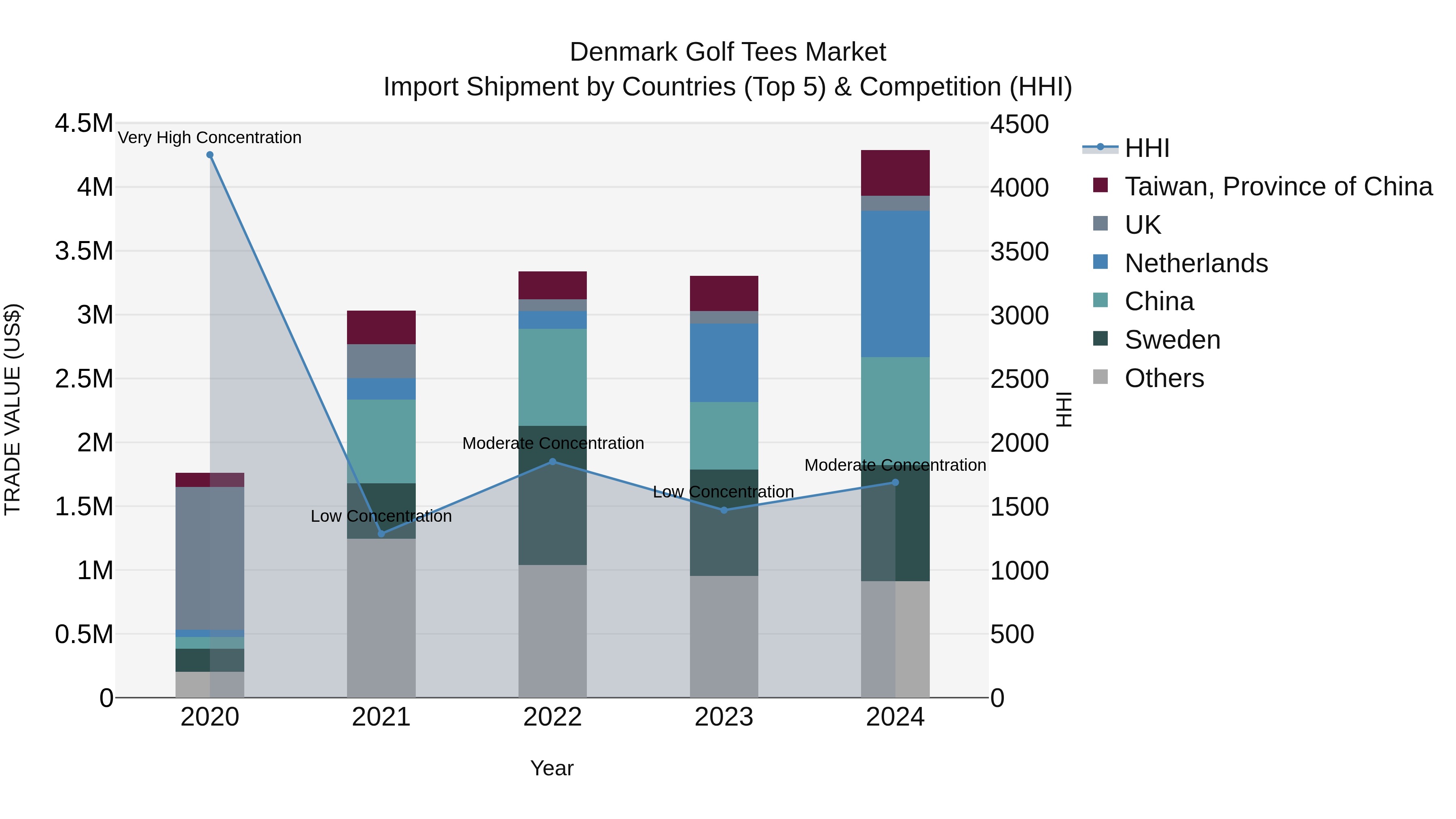This screenshot has width=1456, height=819.
Task: Click the 2022 HHI data point marker
Action: point(553,462)
